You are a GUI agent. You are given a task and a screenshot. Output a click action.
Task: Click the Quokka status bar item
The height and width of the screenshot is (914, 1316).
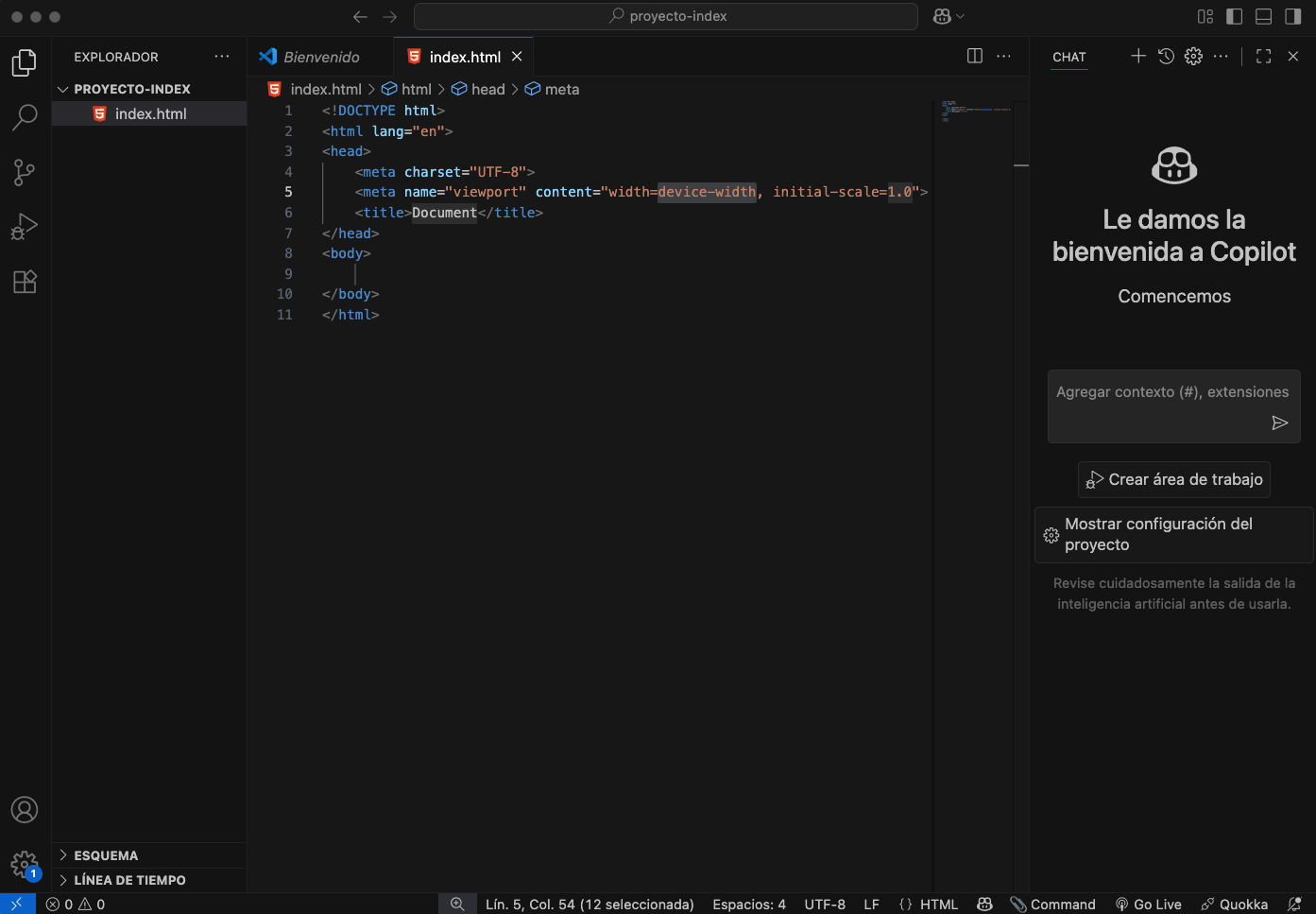coord(1234,904)
